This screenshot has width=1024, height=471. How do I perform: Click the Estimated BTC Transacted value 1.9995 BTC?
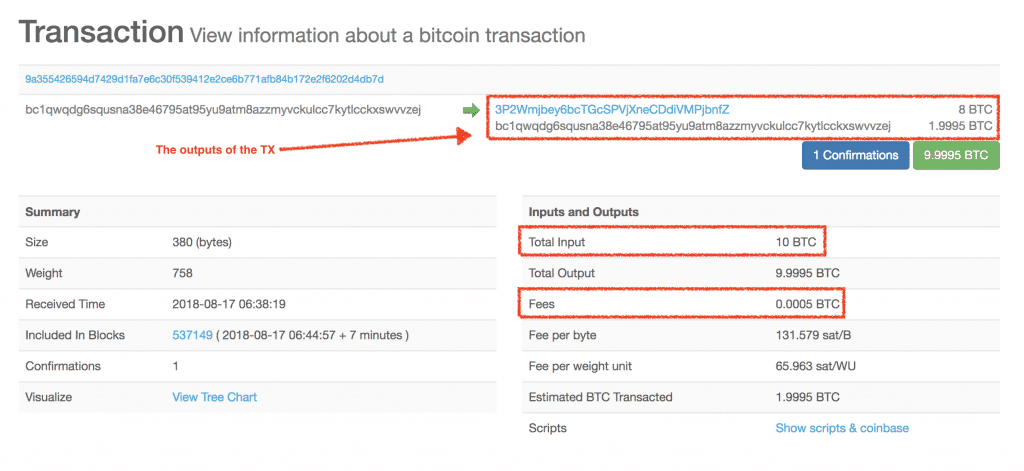click(x=807, y=397)
